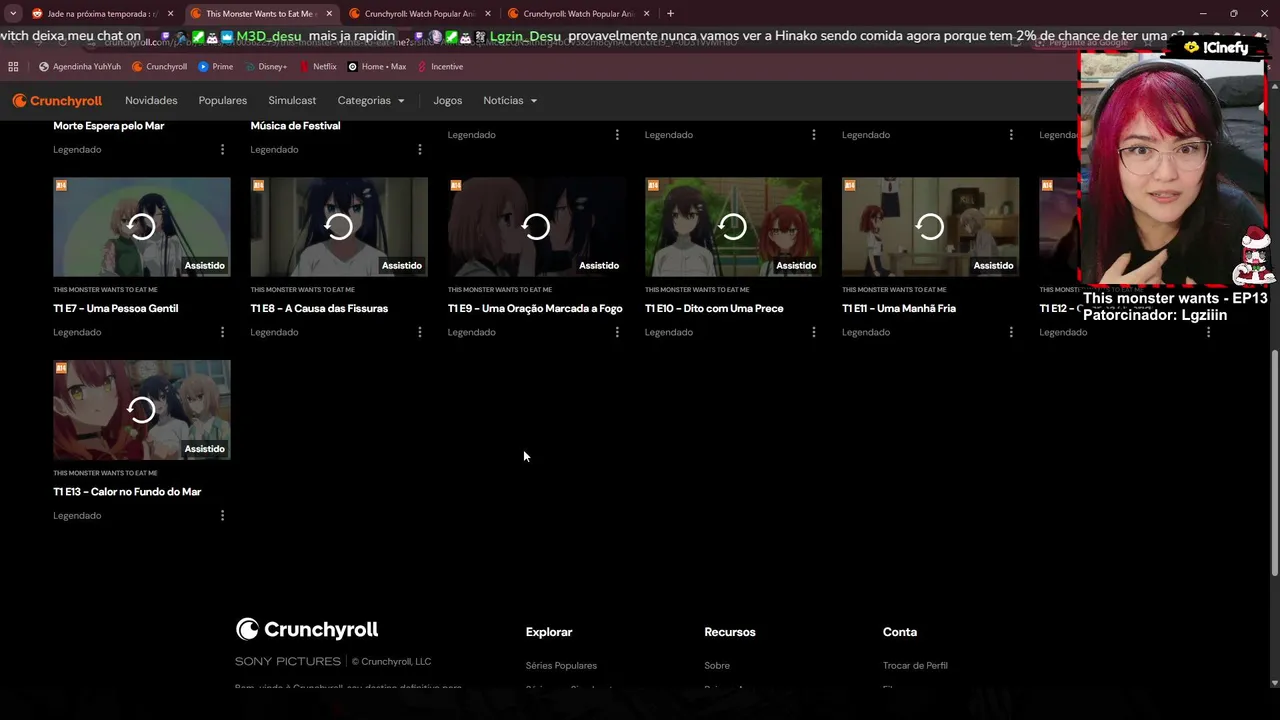
Task: Replay episode E8 via its circular arrow
Action: point(339,227)
